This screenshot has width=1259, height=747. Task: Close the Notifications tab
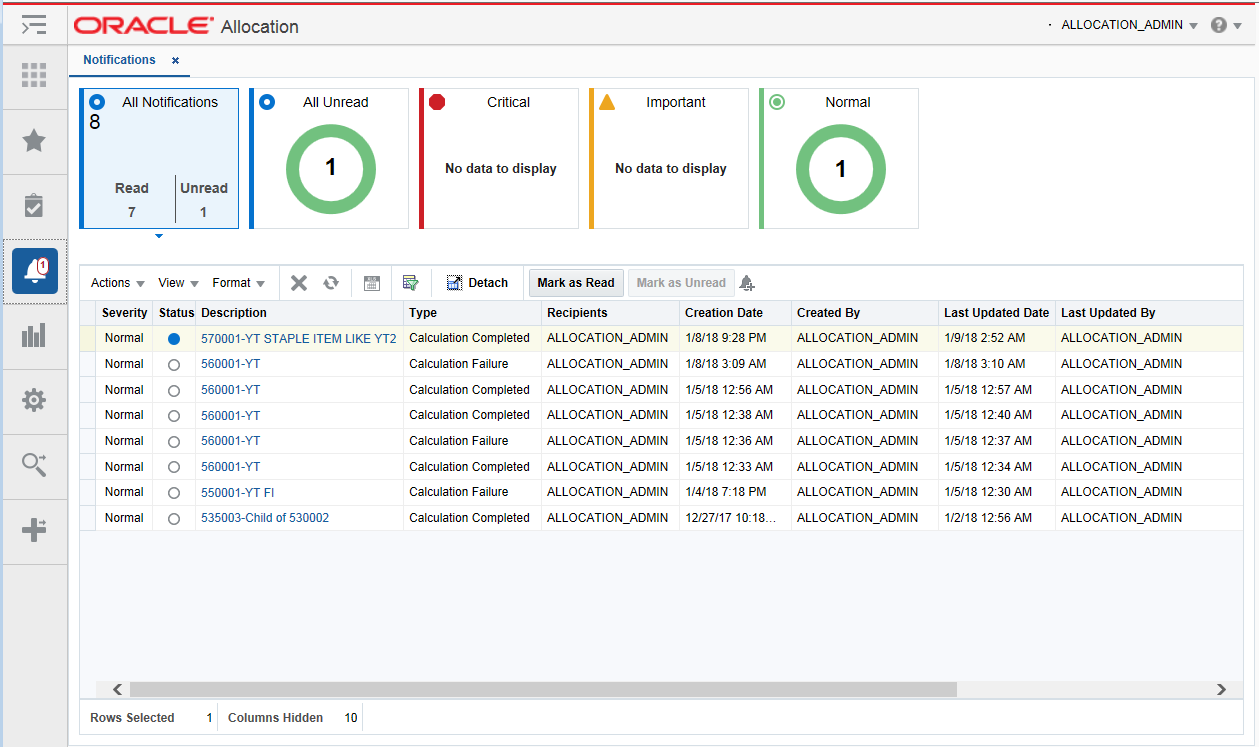tap(175, 61)
